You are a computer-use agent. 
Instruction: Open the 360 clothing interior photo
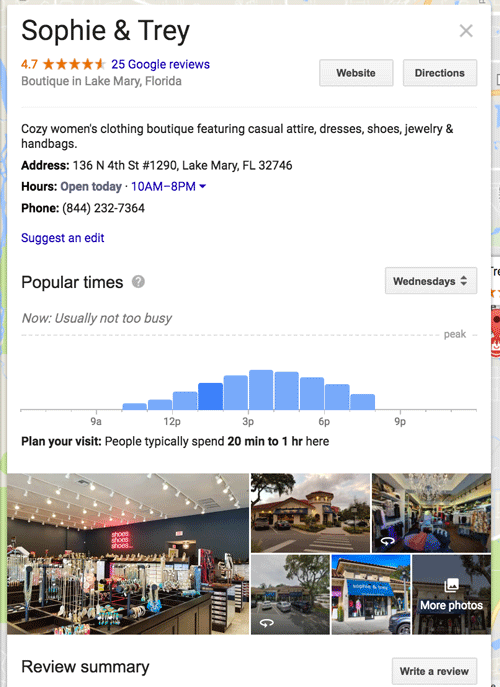[431, 513]
